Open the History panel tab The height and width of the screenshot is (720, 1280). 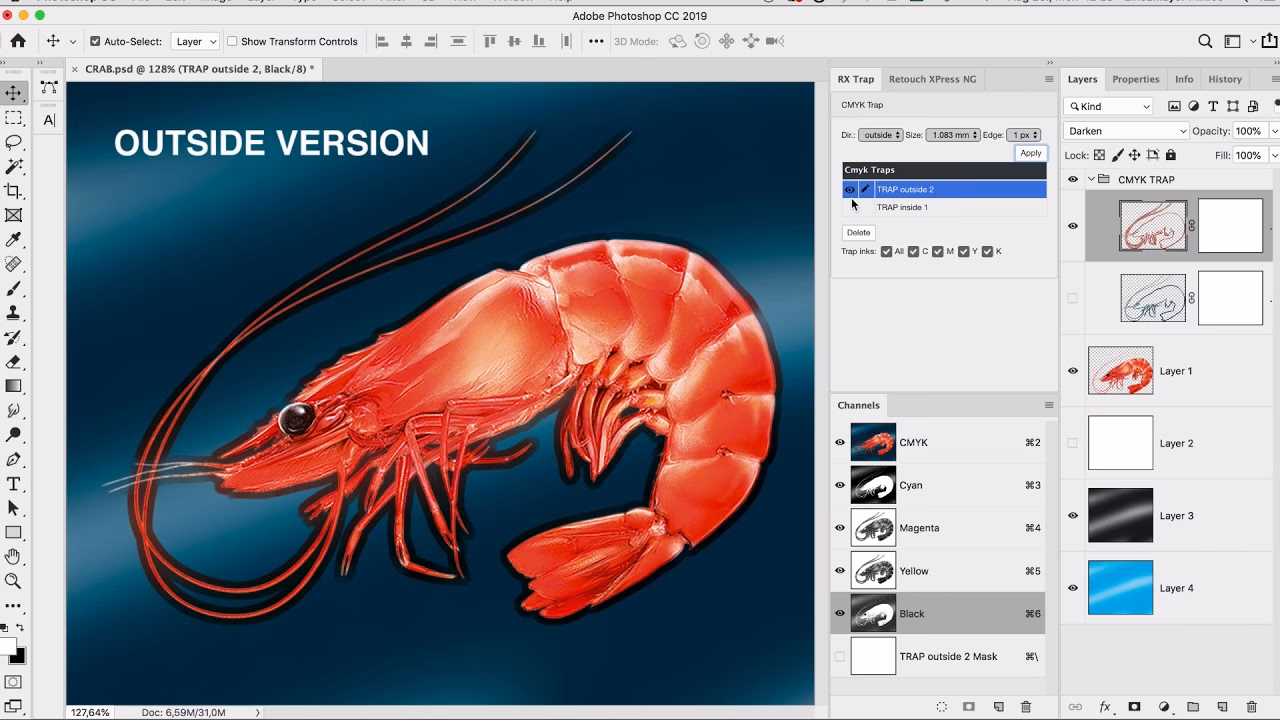pos(1225,79)
